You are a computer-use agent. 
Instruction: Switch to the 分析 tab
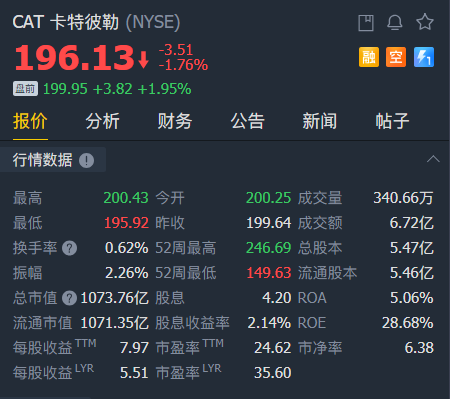pos(102,121)
